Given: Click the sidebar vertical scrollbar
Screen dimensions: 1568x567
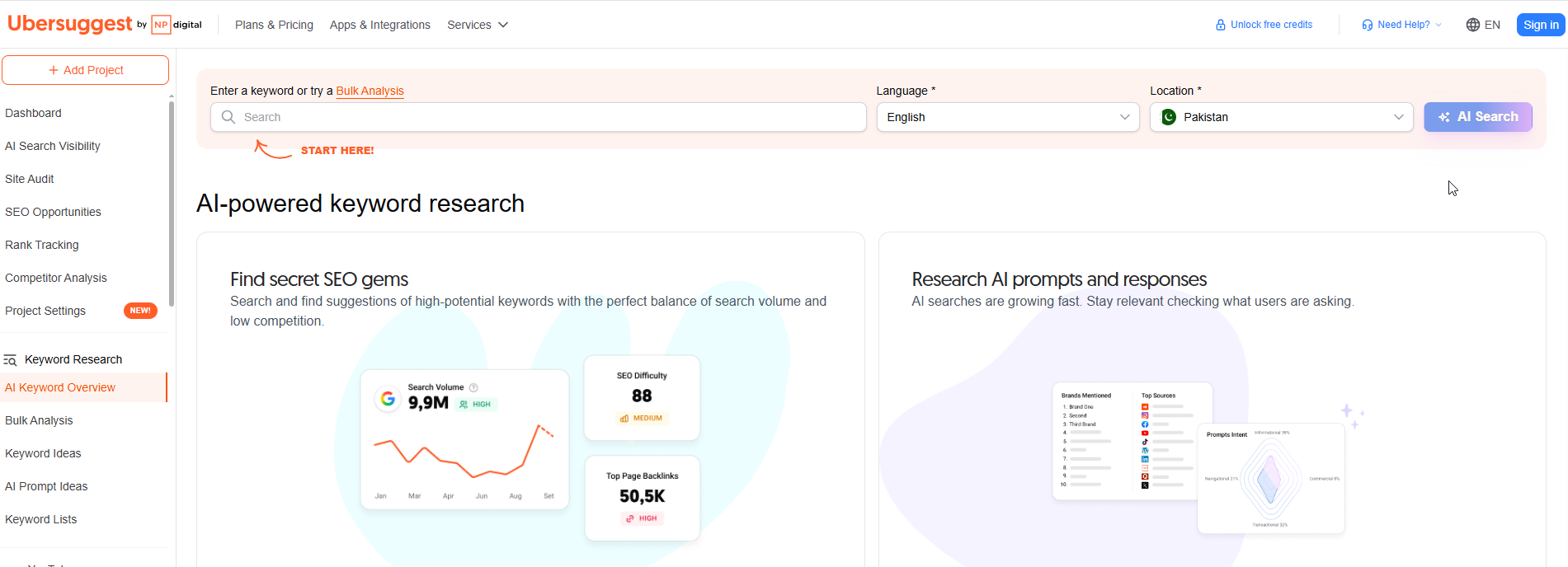Looking at the screenshot, I should (172, 202).
